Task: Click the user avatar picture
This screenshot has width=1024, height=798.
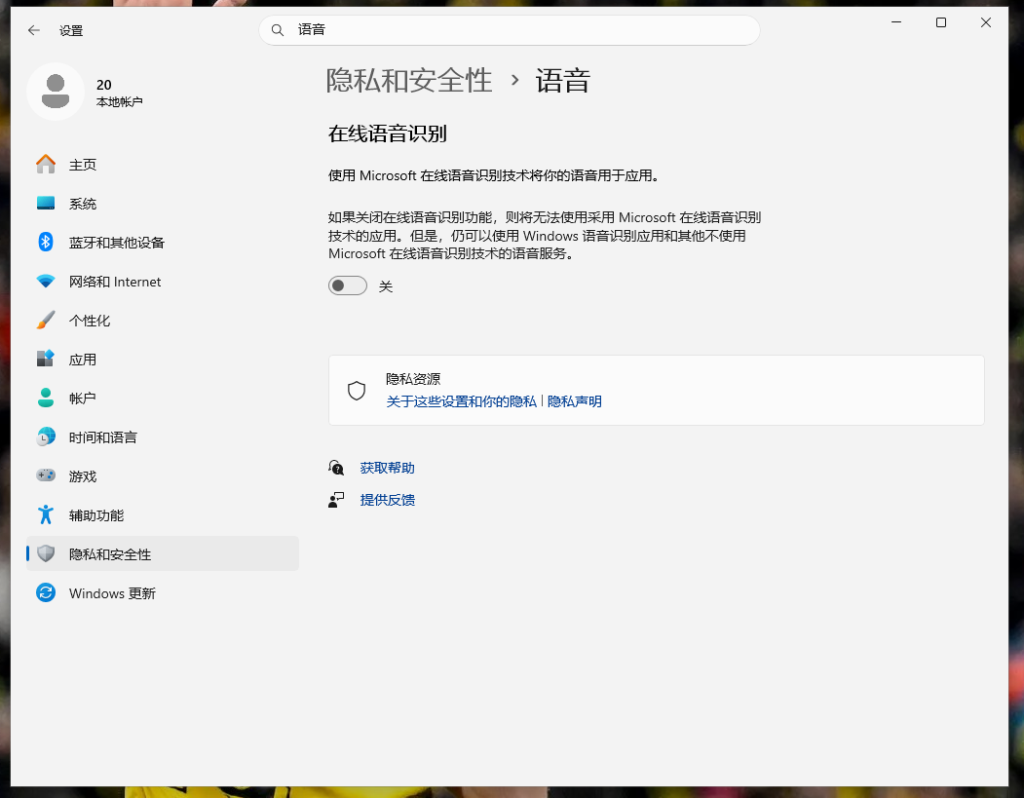Action: click(x=56, y=91)
